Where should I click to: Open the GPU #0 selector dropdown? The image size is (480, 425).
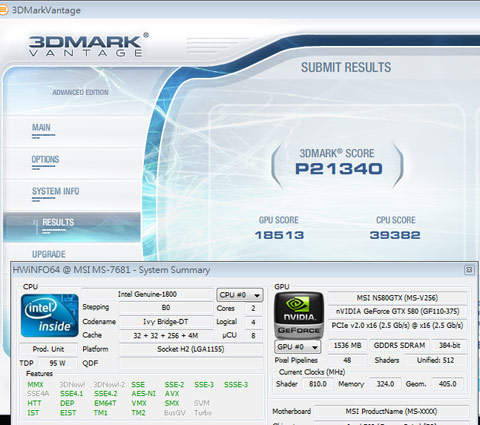point(297,347)
